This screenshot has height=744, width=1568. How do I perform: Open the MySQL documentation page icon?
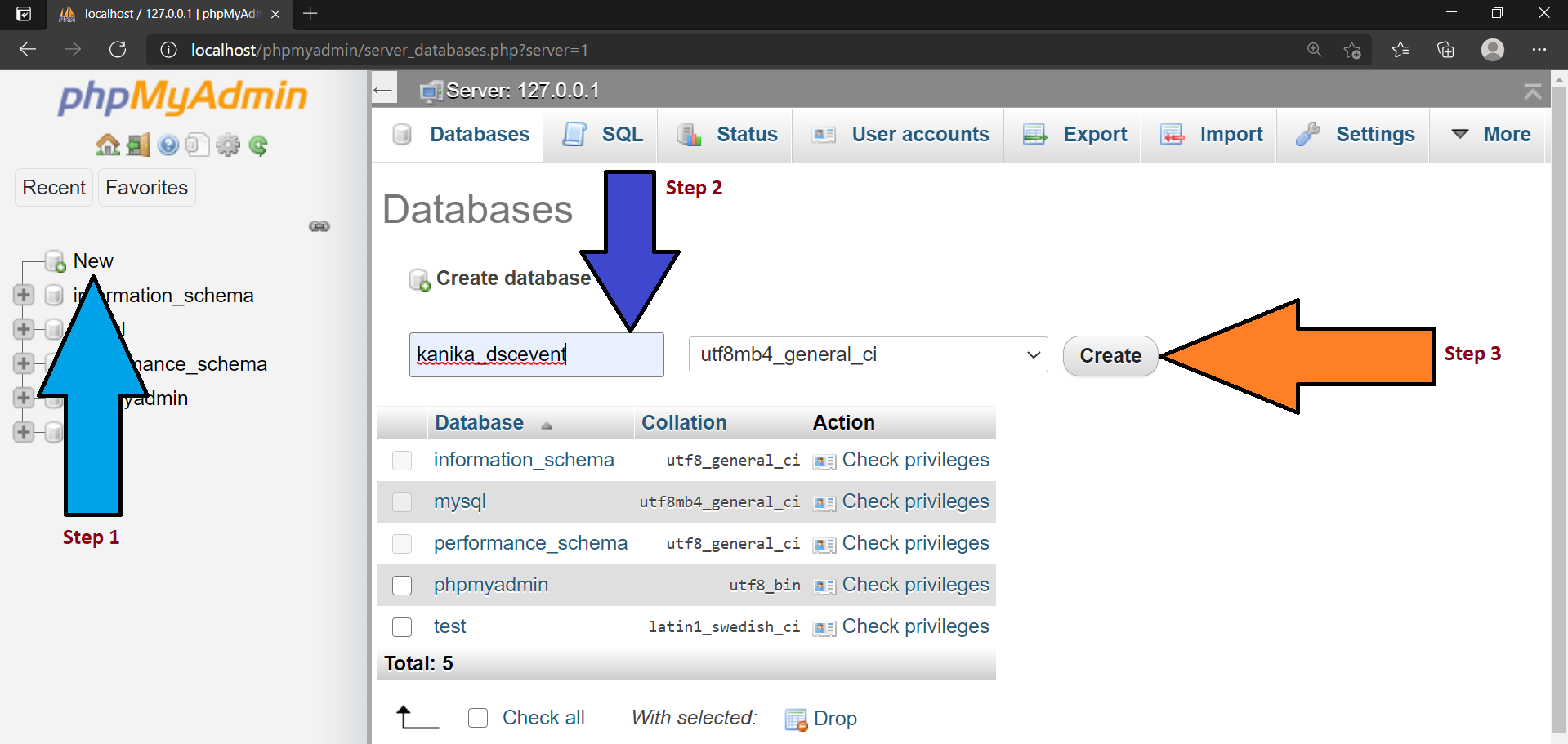coord(198,145)
